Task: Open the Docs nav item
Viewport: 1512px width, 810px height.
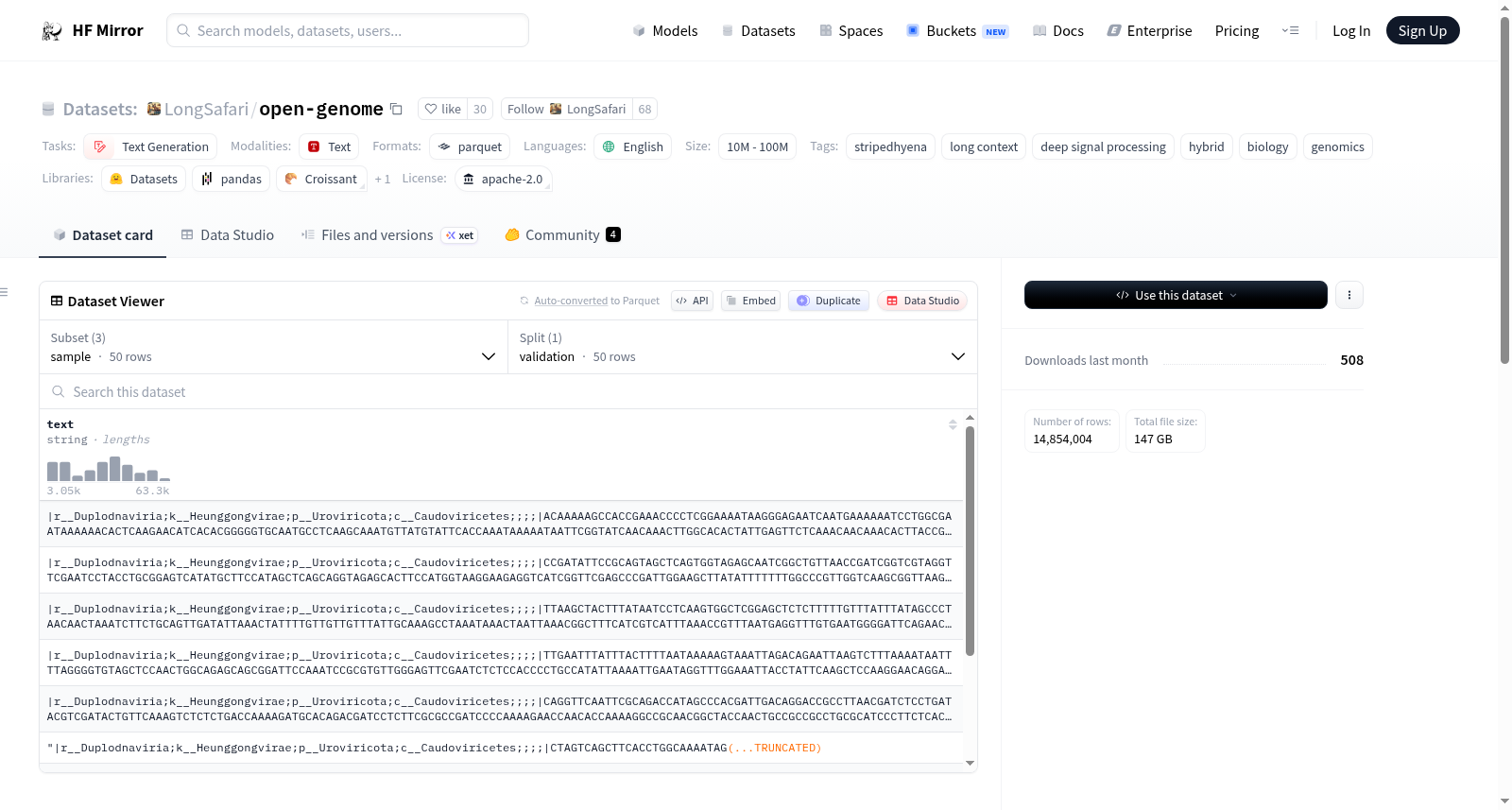Action: [1058, 31]
